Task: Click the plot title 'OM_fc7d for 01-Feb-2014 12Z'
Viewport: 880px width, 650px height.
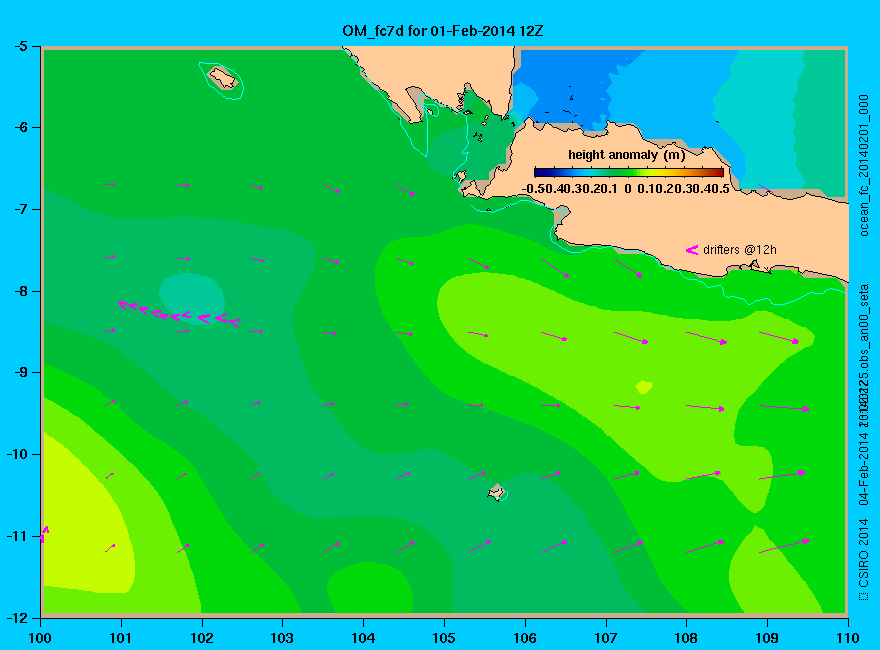Action: [442, 30]
